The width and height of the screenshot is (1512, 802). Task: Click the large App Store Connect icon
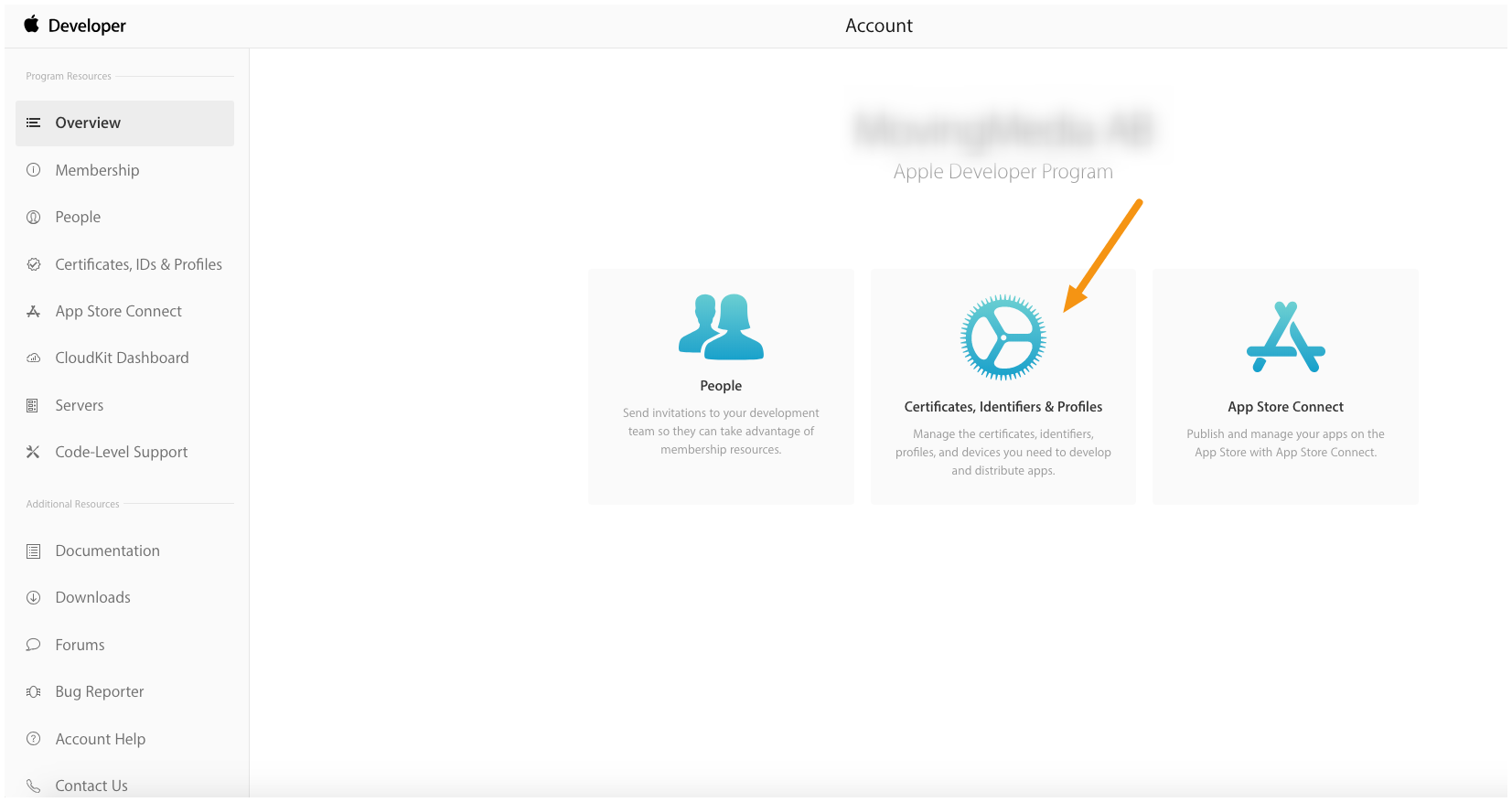(1286, 337)
